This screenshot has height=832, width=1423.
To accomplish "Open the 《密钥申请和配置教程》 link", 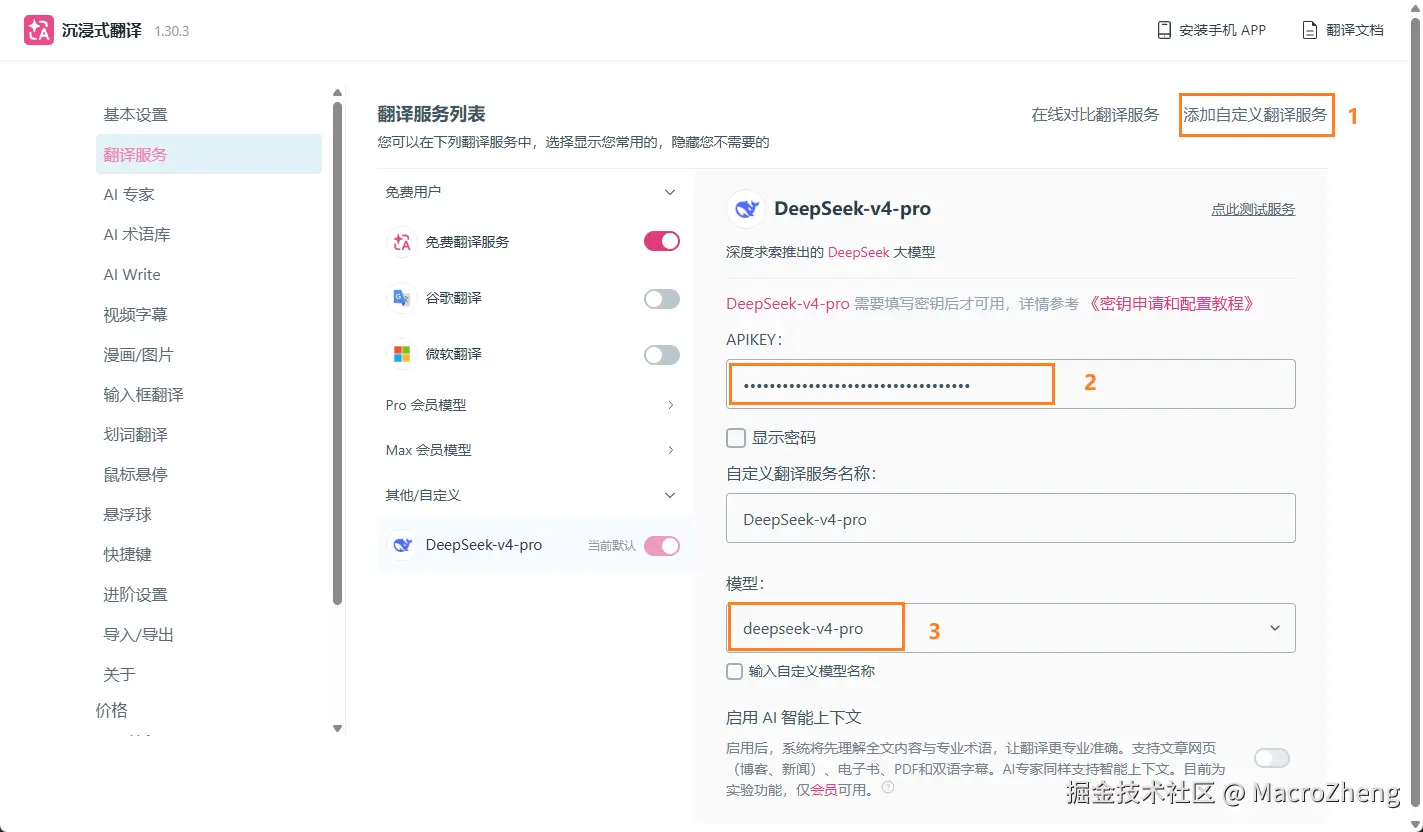I will 1169,303.
